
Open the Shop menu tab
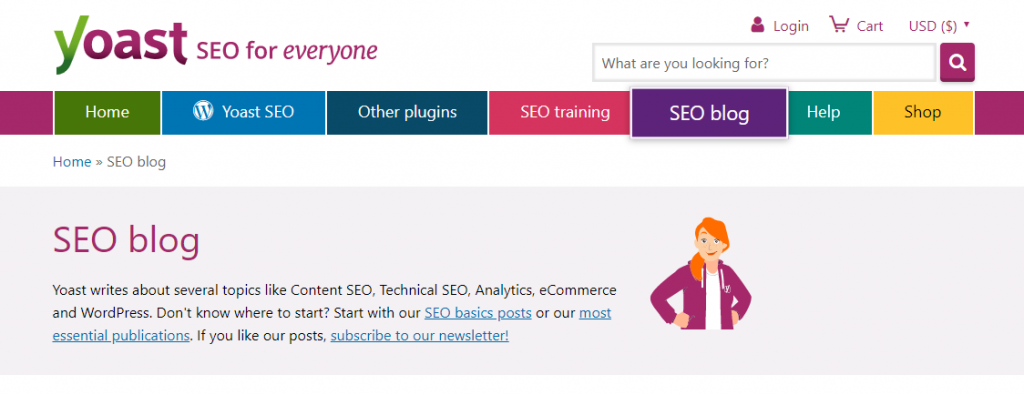click(923, 112)
